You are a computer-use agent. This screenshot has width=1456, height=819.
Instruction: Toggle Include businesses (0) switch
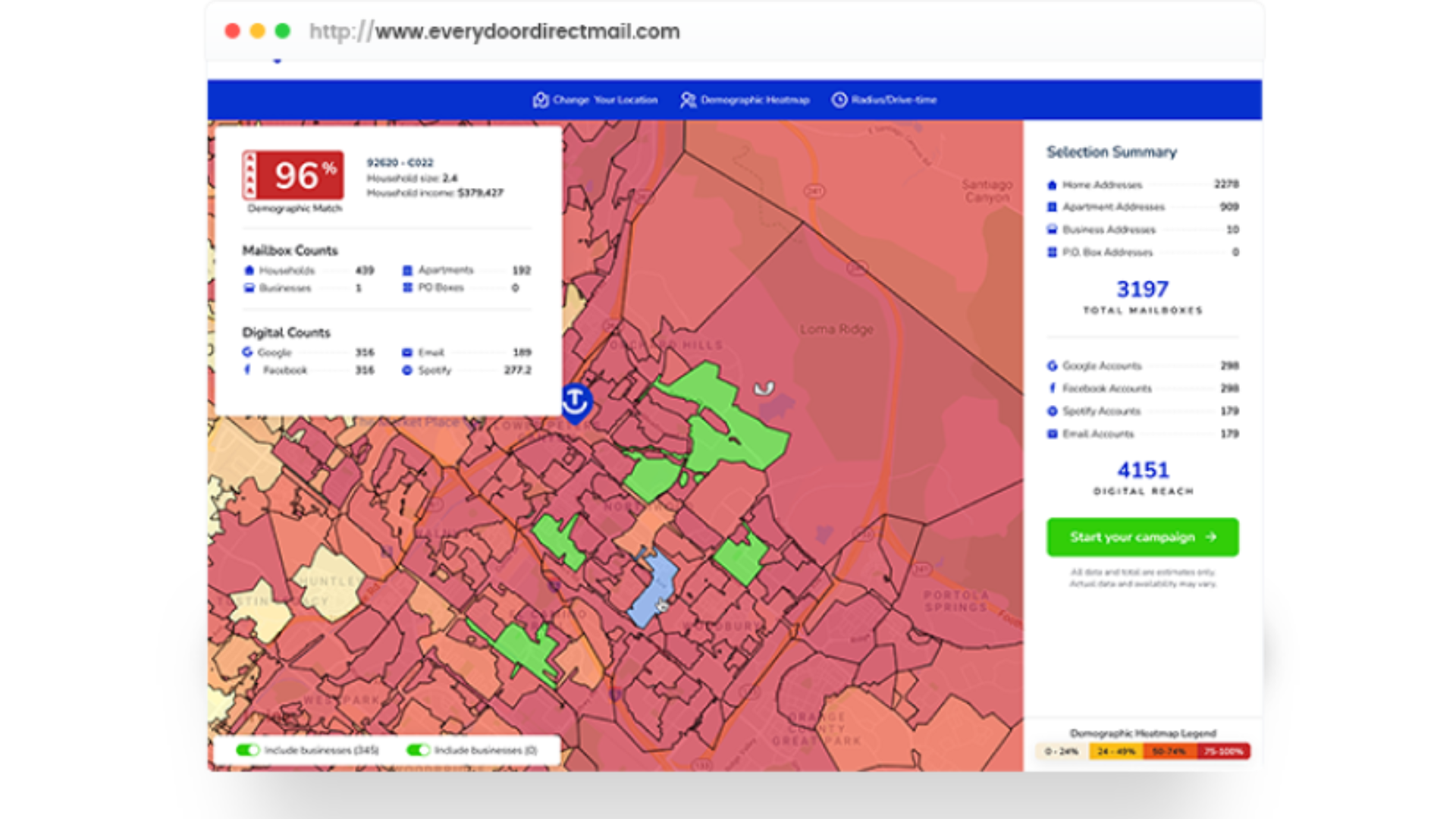418,750
